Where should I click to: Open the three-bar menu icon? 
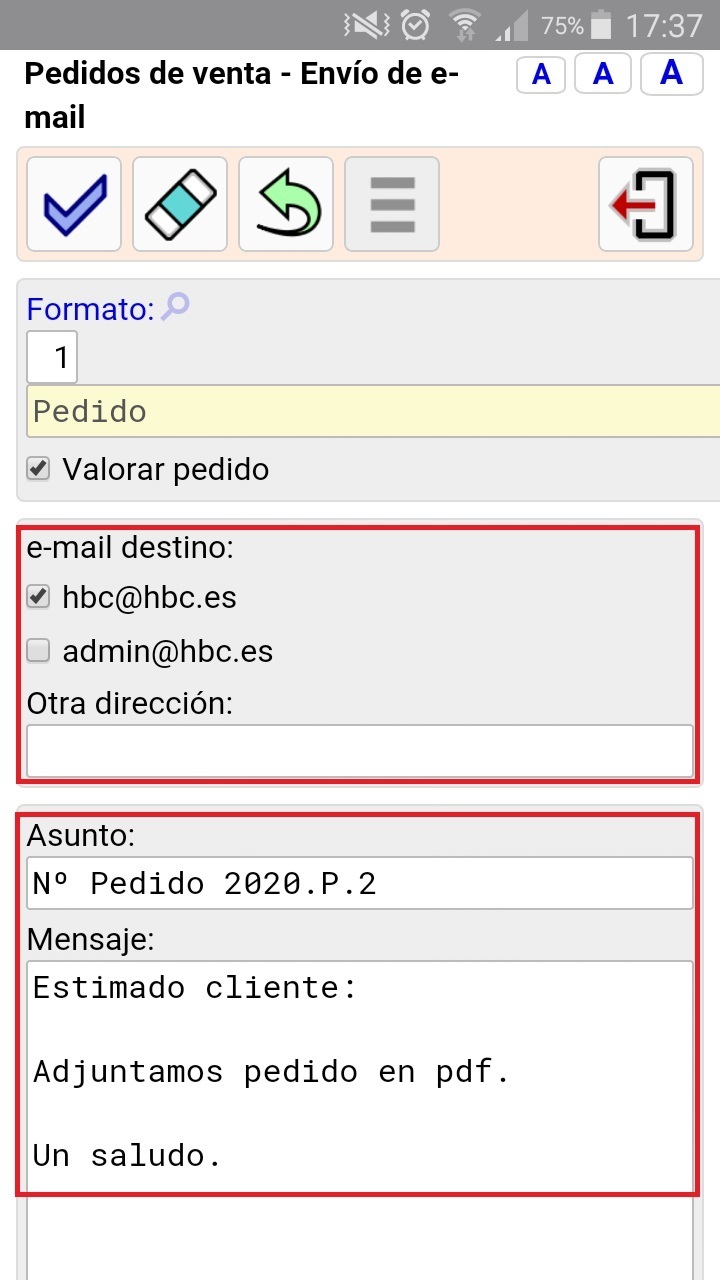point(392,204)
